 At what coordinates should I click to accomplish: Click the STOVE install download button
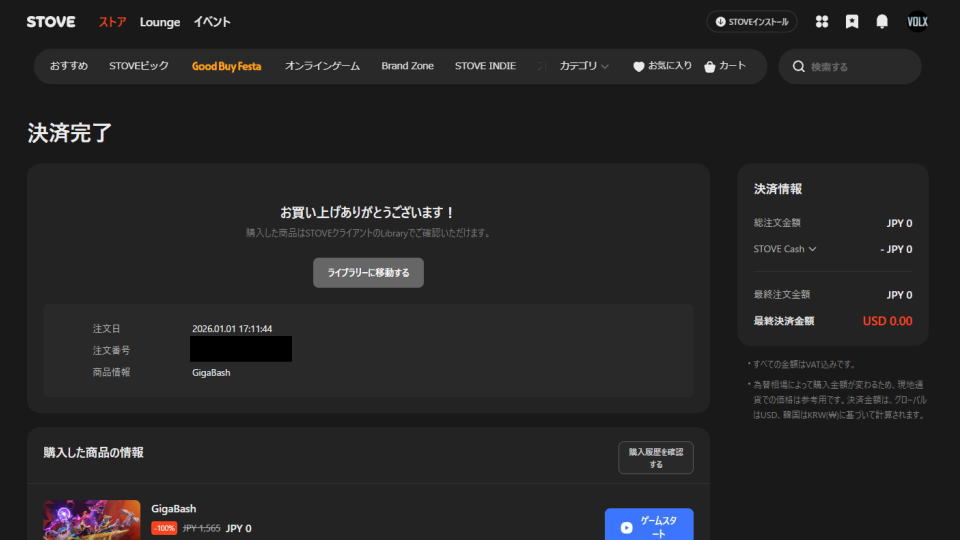coord(752,21)
